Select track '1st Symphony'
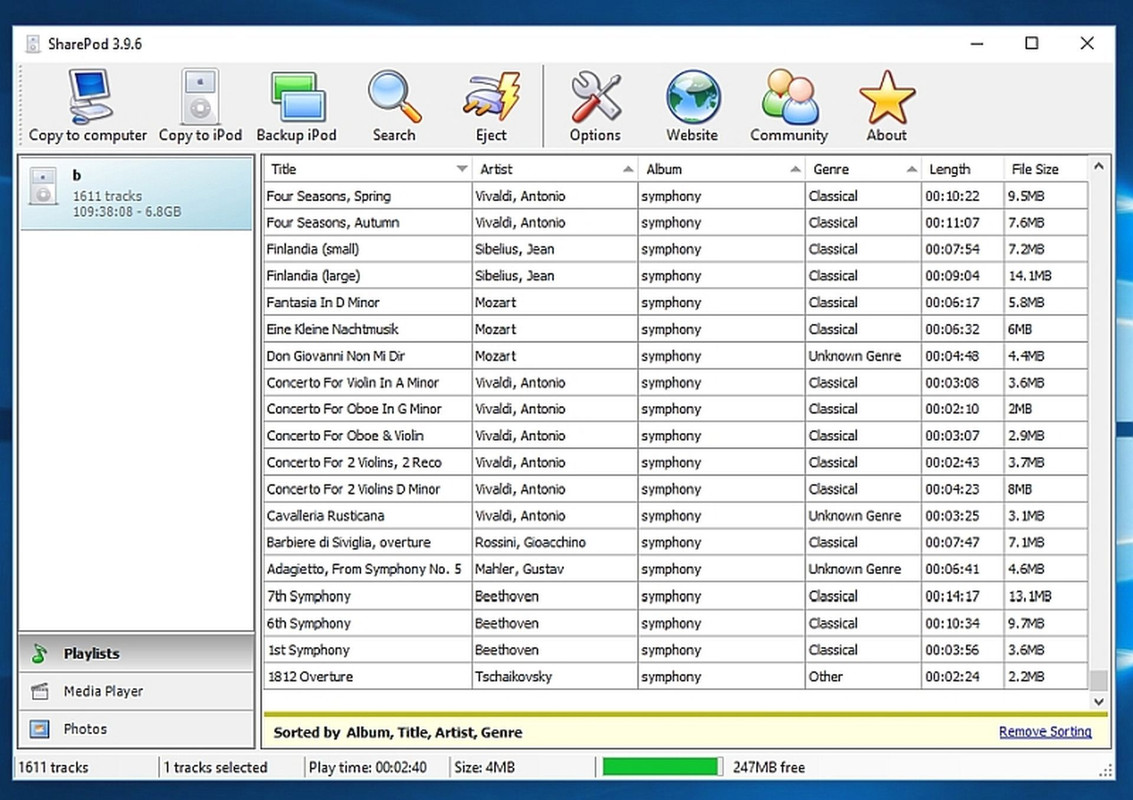 point(676,650)
